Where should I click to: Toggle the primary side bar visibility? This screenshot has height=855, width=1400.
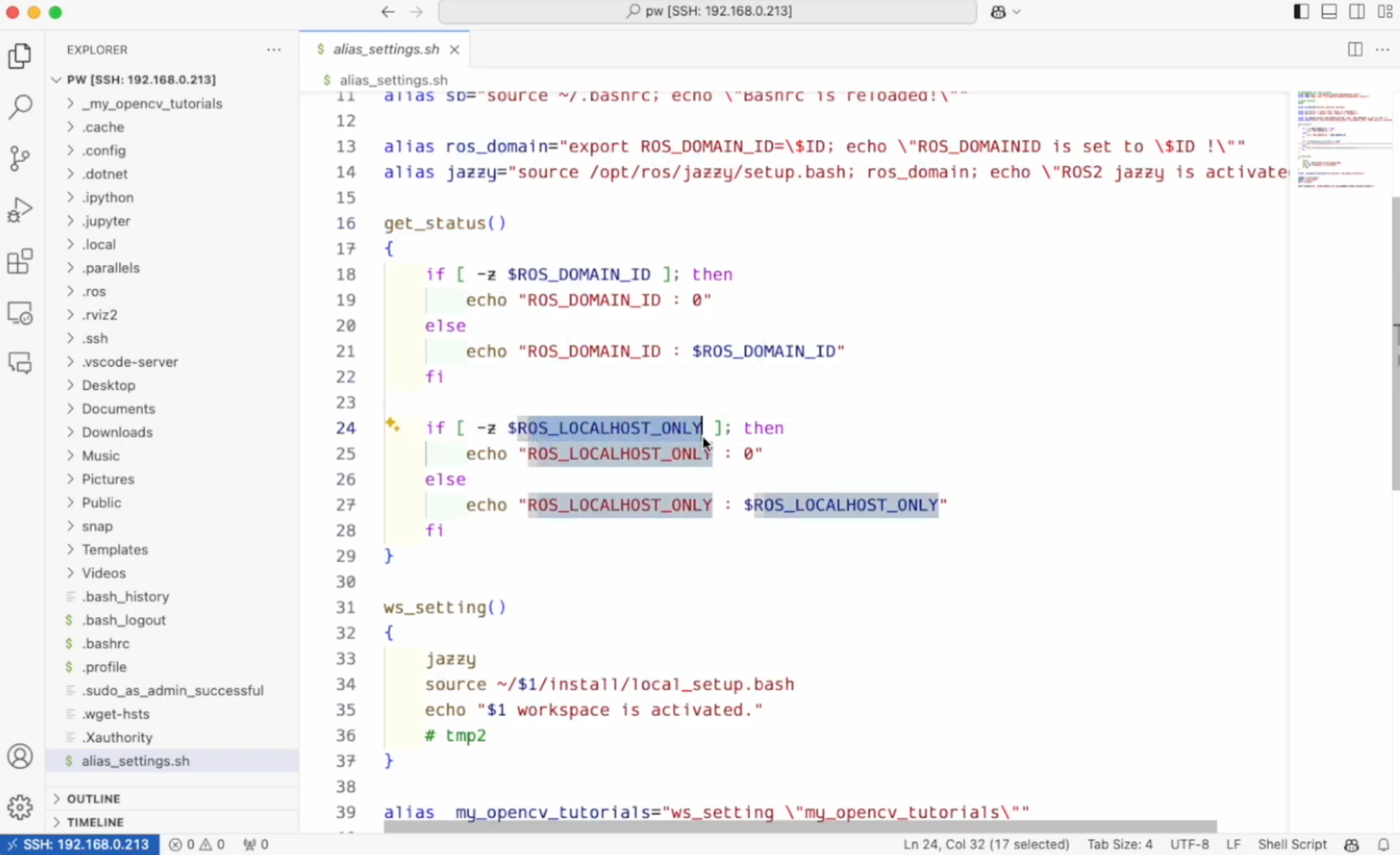click(x=1301, y=12)
